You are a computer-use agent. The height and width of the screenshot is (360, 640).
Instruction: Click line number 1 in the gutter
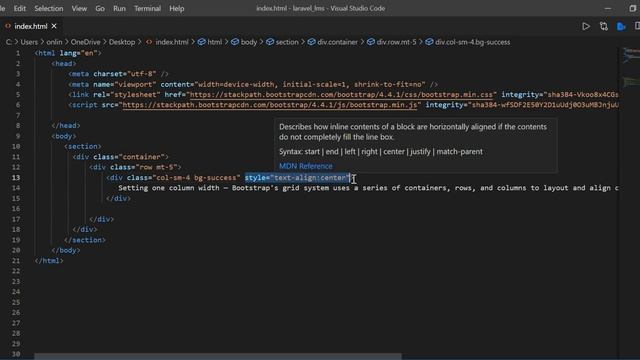pos(18,53)
